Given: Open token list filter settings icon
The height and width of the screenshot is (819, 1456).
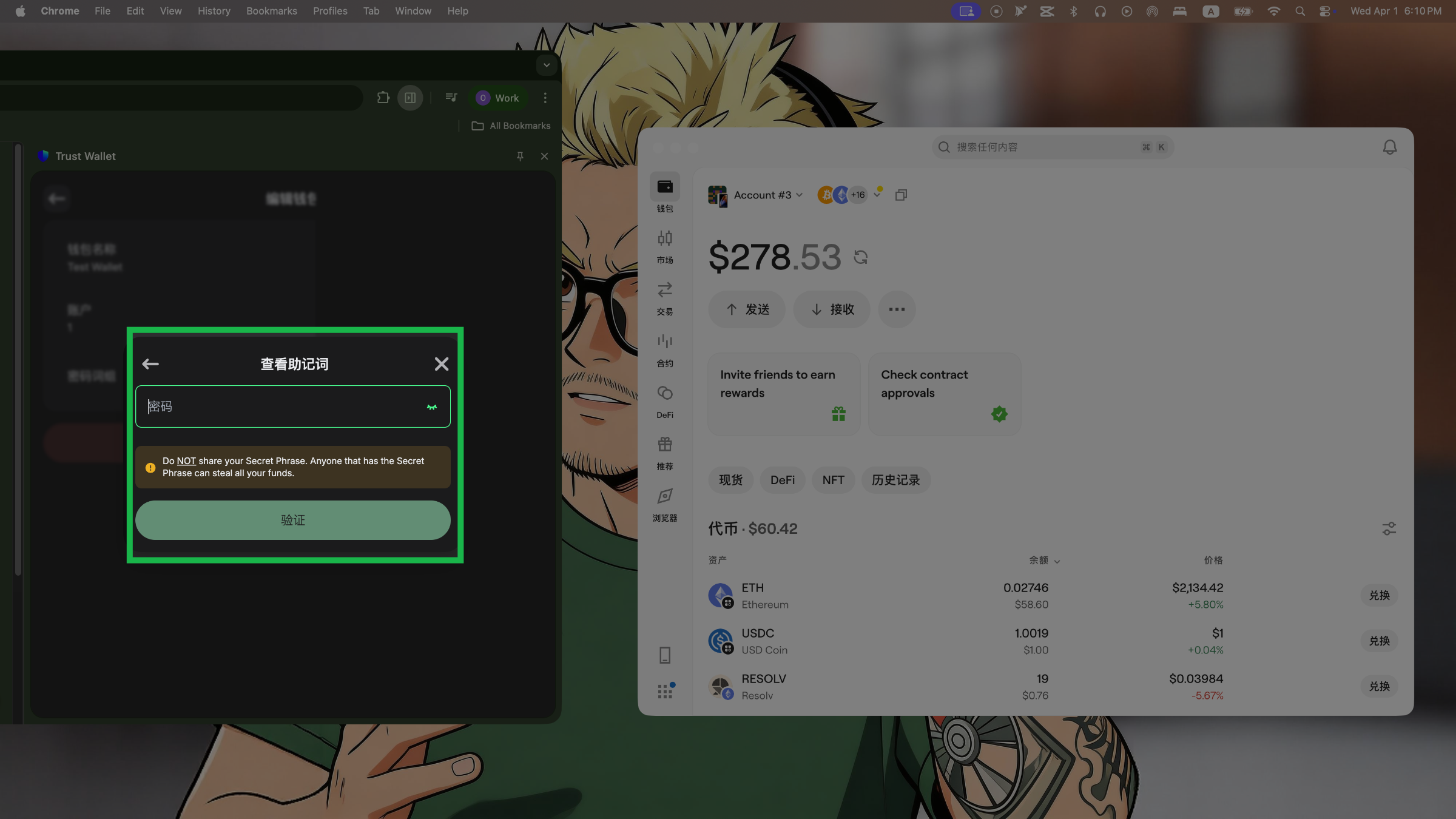Looking at the screenshot, I should (x=1389, y=529).
